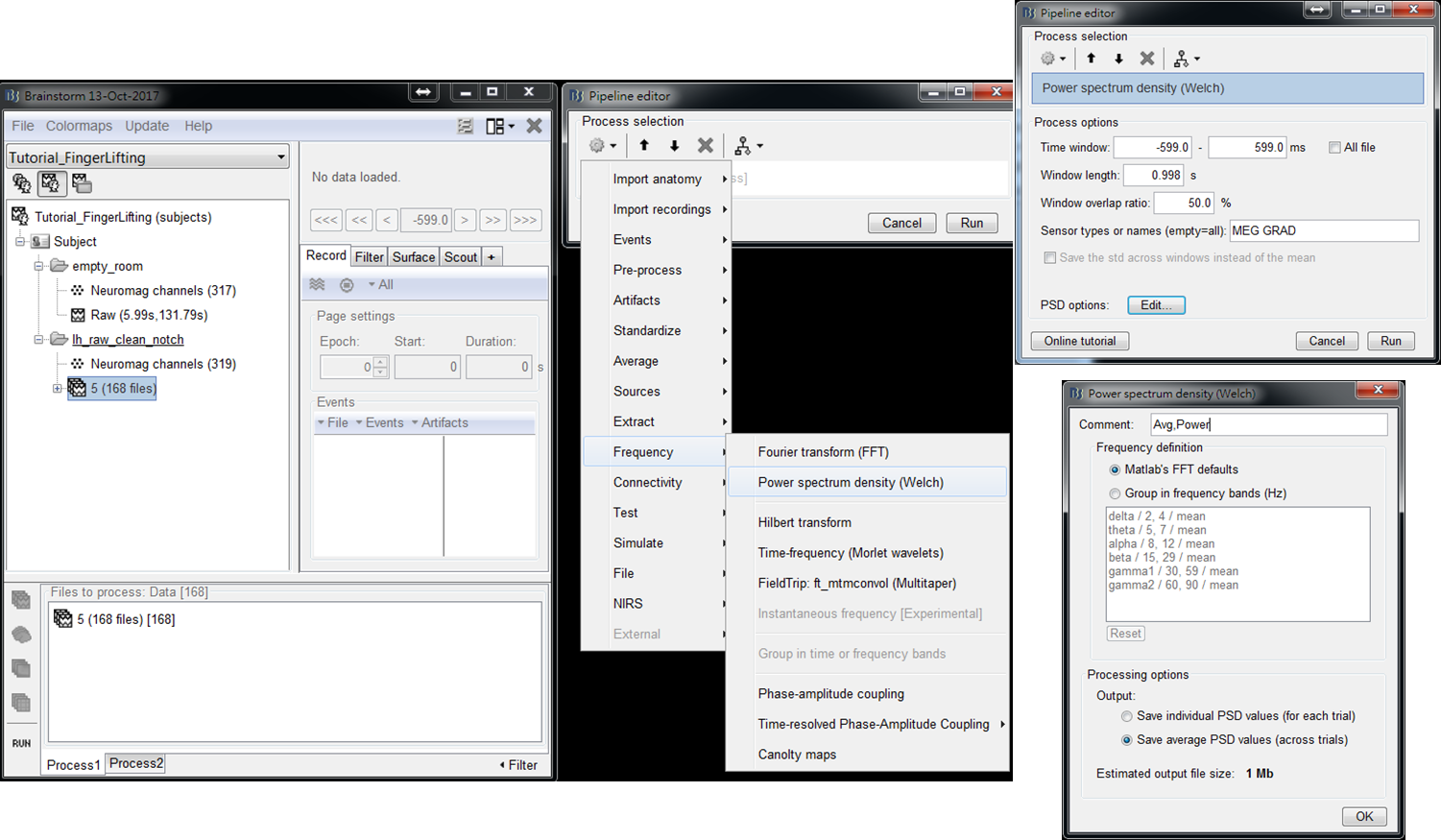Image resolution: width=1441 pixels, height=840 pixels.
Task: Open the Tutorial_FingerLifting protocol dropdown
Action: (147, 157)
